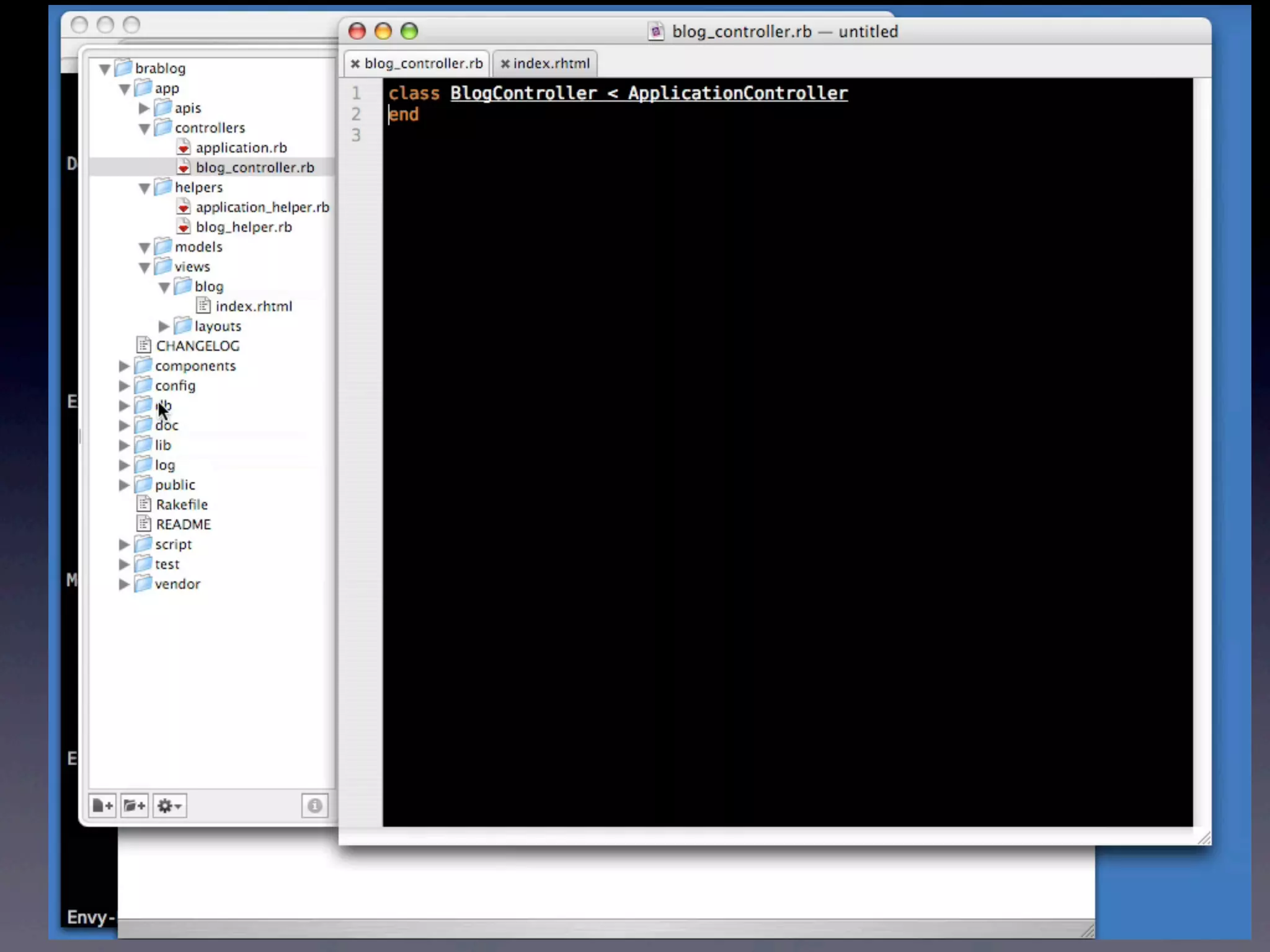Open the CHANGELOG document file
1270x952 pixels.
[197, 346]
